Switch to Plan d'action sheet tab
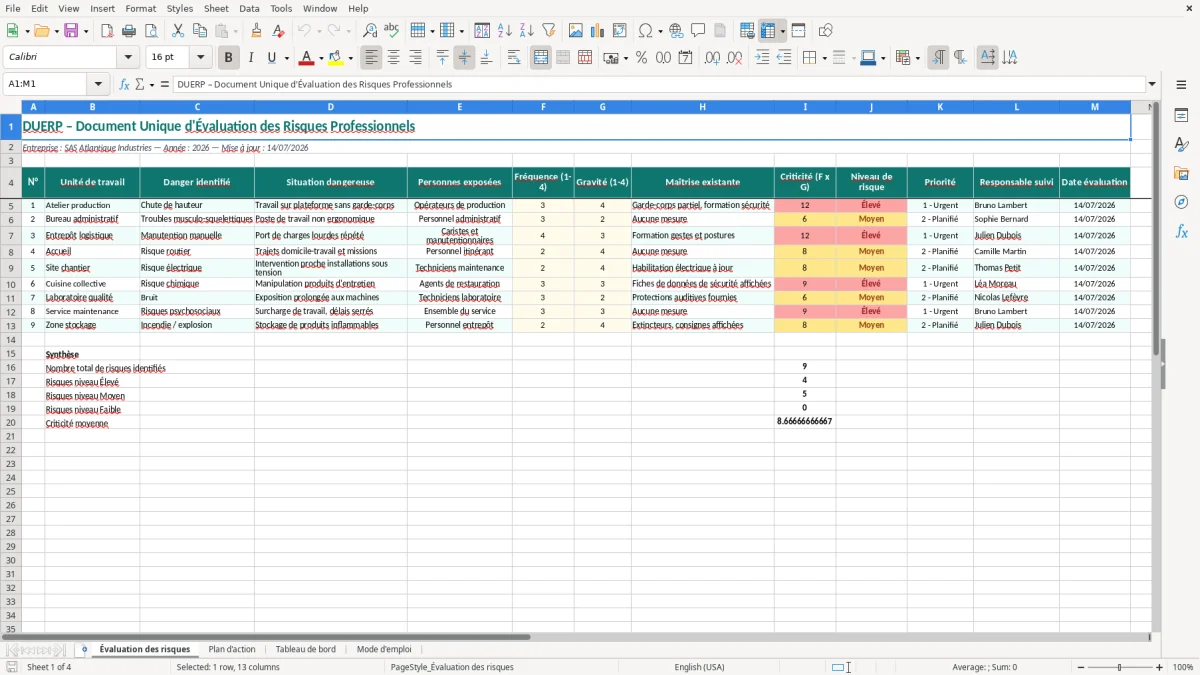This screenshot has width=1200, height=675. (232, 649)
